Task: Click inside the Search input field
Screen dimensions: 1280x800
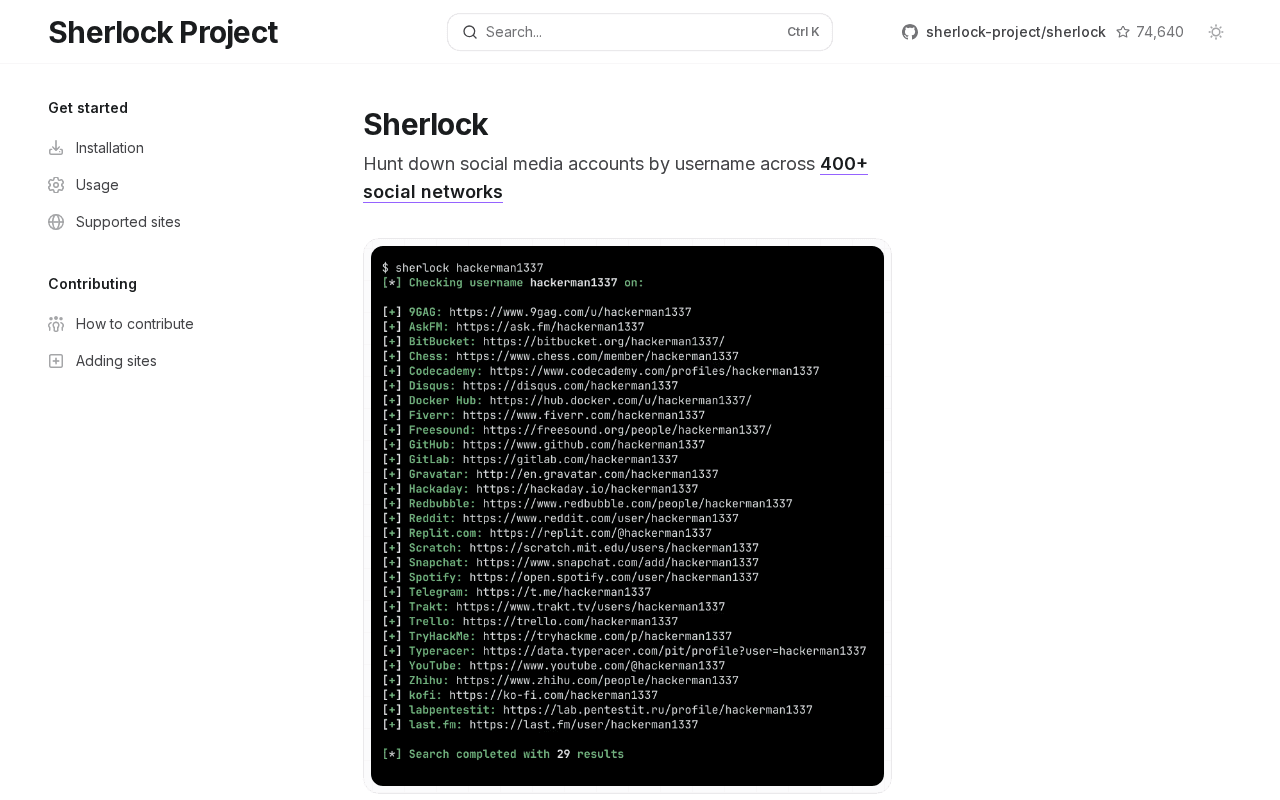Action: tap(600, 31)
